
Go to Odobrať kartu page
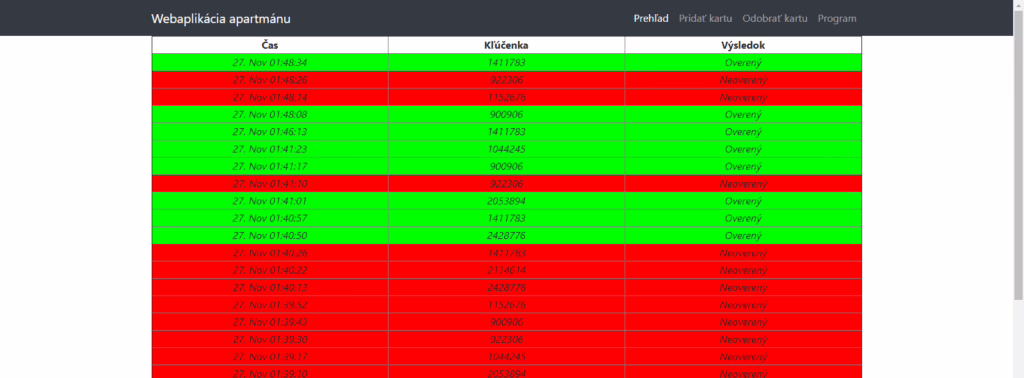[775, 18]
